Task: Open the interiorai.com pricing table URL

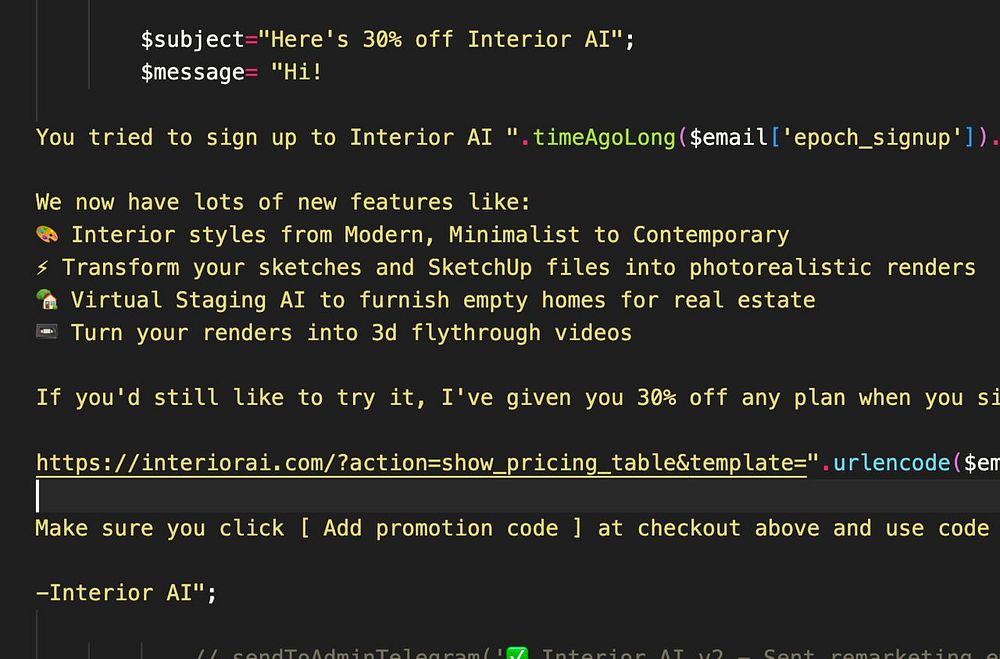Action: click(422, 463)
